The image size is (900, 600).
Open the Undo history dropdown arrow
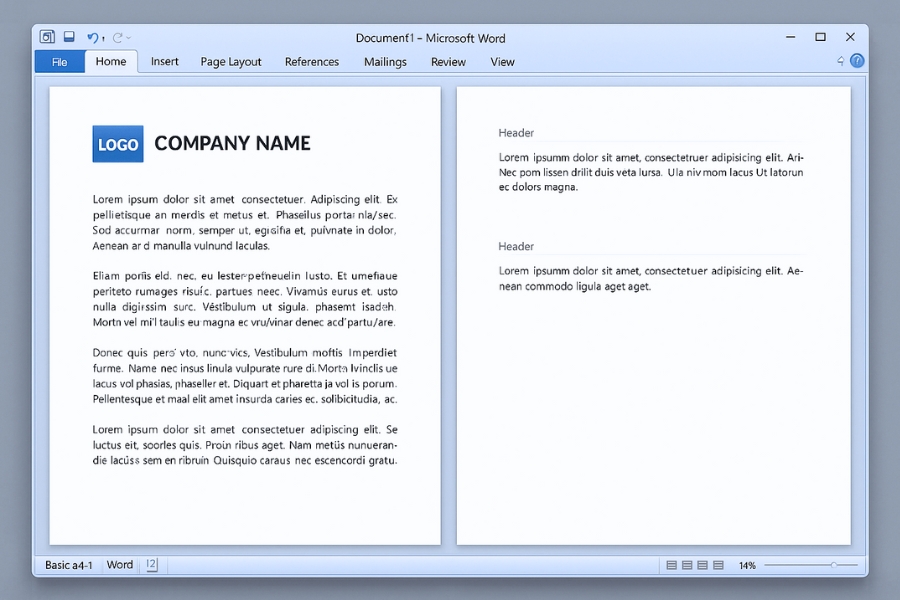(x=103, y=40)
